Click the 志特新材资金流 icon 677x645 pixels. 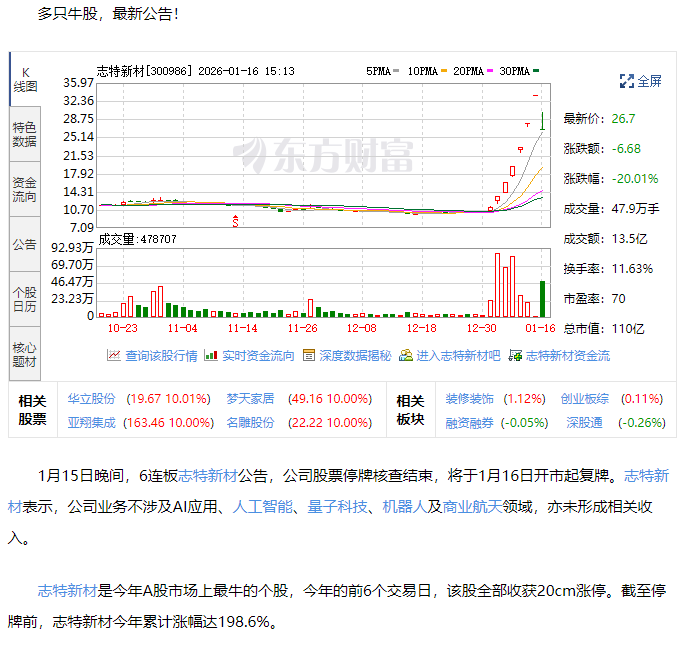(x=515, y=355)
